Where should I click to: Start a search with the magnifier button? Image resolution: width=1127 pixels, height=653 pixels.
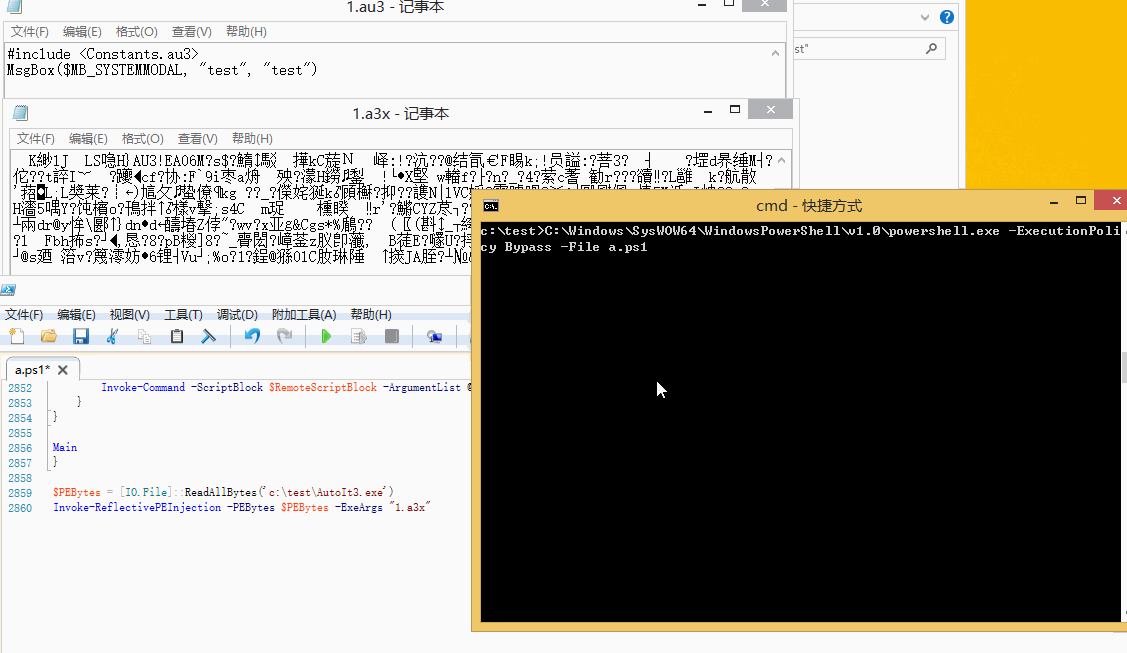(930, 47)
